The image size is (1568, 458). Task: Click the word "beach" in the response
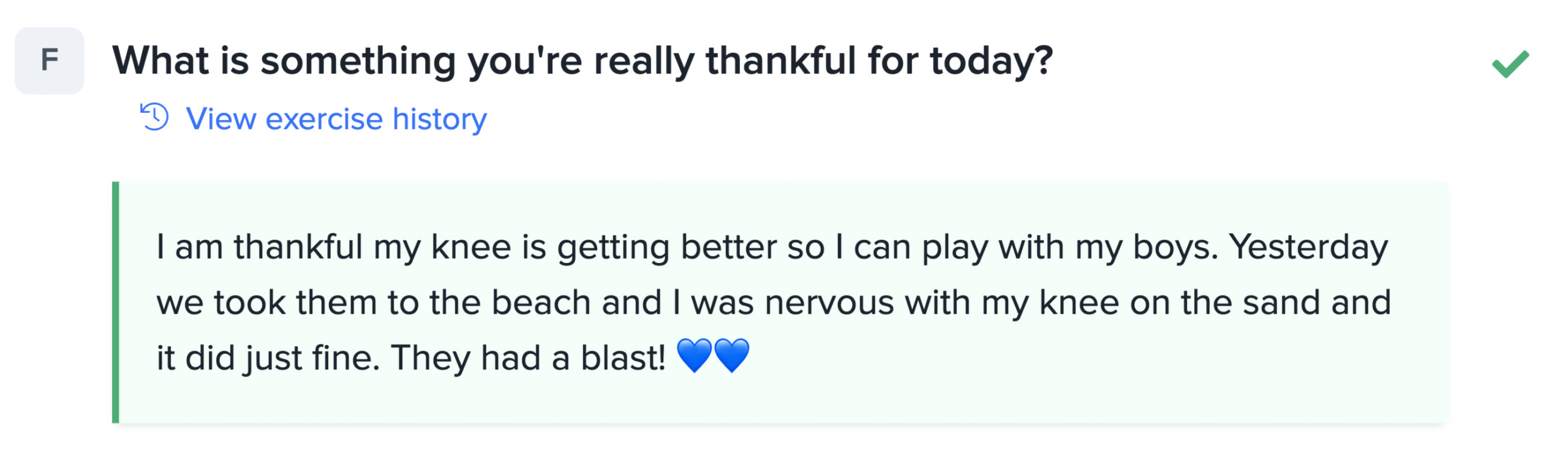(x=540, y=303)
